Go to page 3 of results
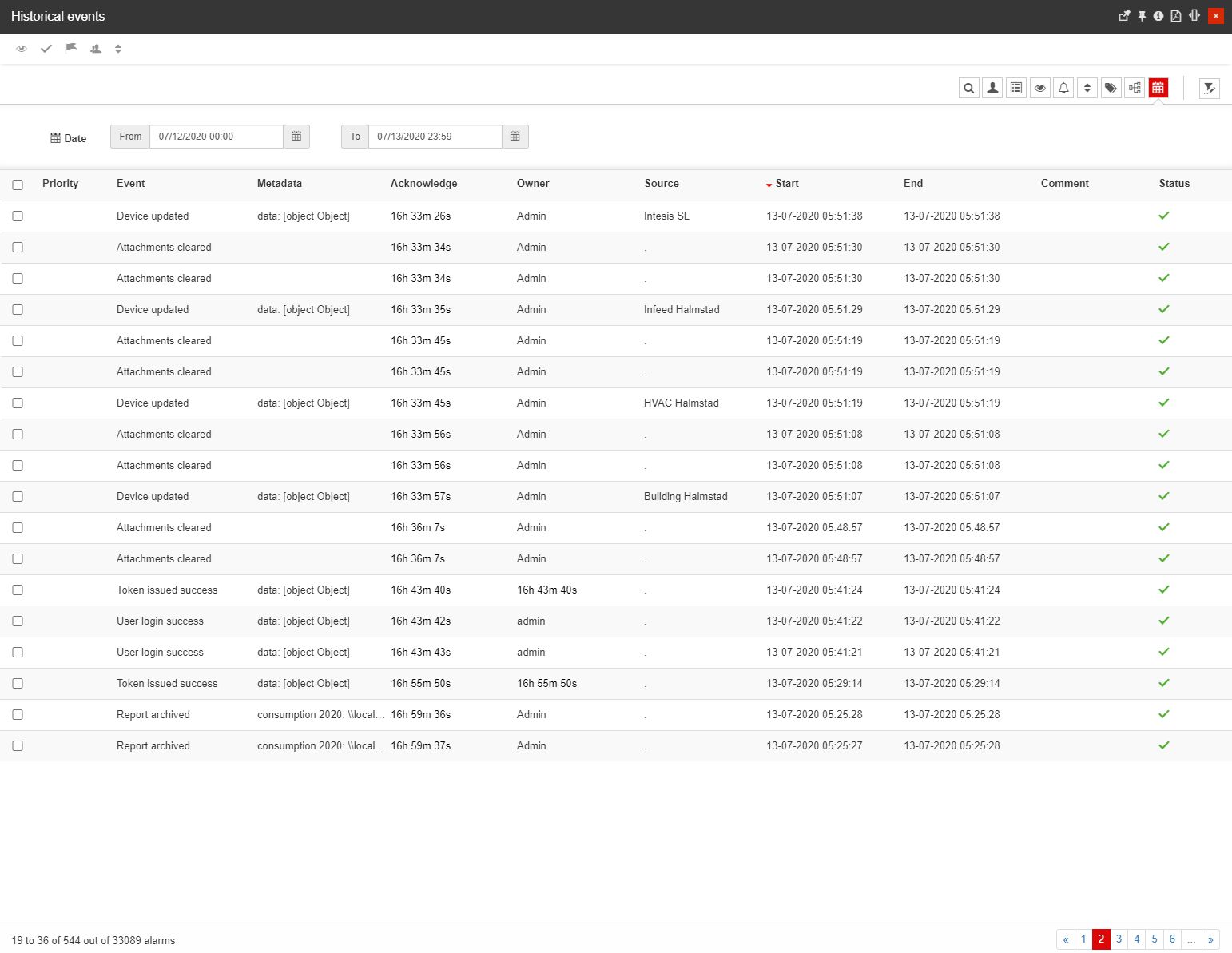This screenshot has height=953, width=1232. click(x=1119, y=939)
